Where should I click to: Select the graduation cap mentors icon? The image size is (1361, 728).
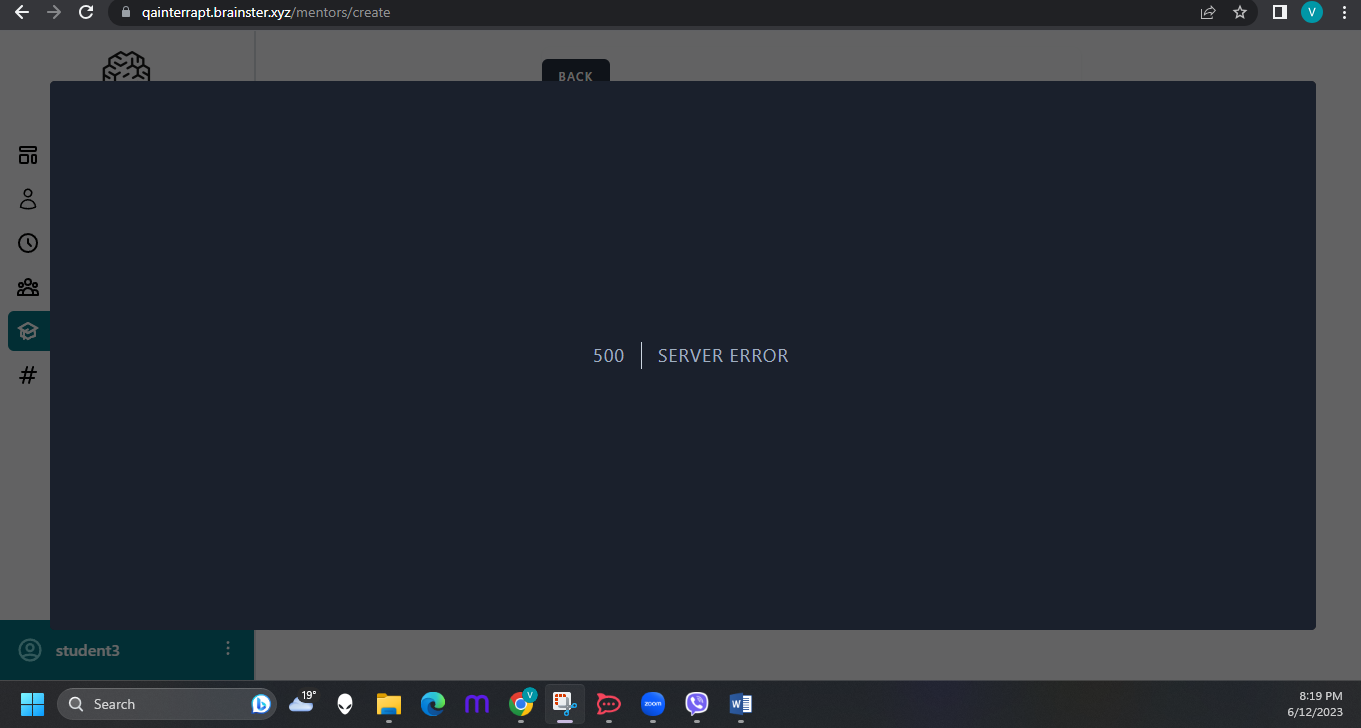tap(28, 331)
